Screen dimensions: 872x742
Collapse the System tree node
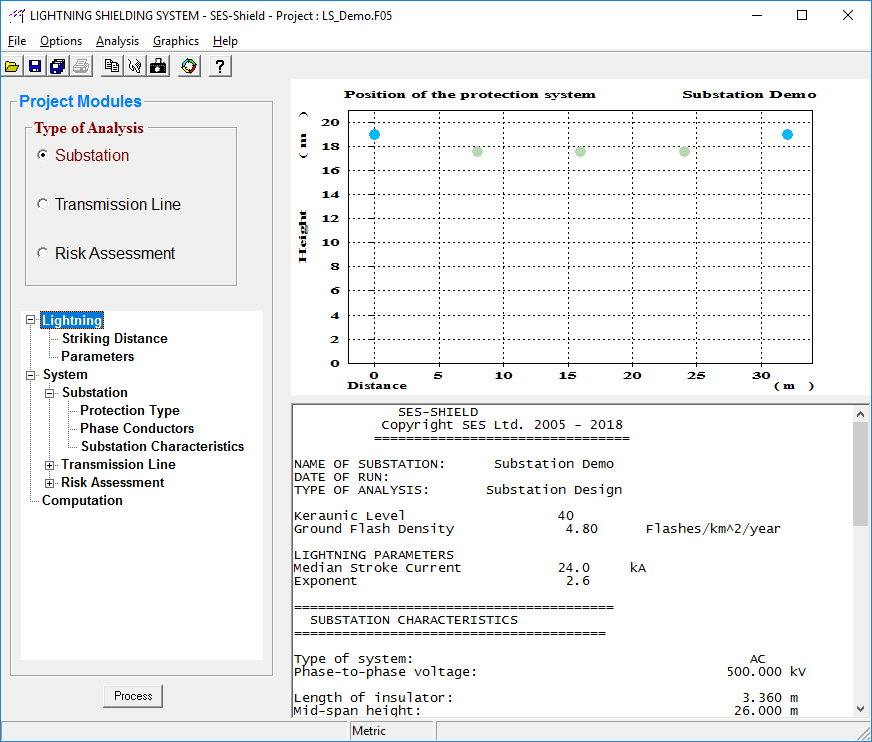(x=31, y=375)
